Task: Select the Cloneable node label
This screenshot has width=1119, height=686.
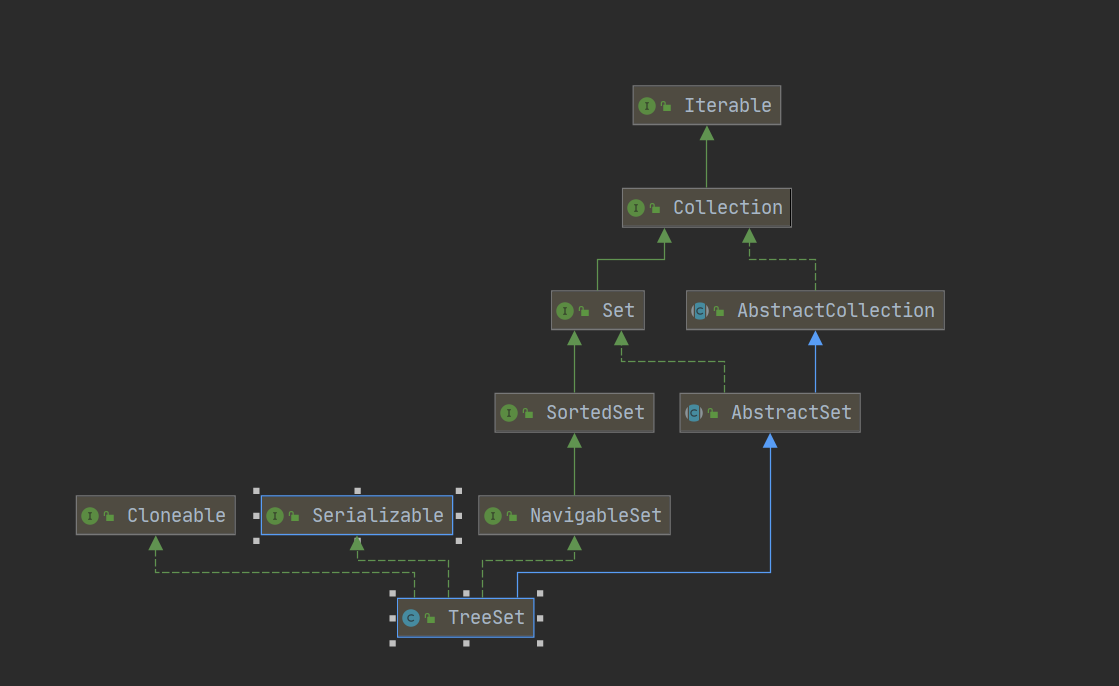Action: point(176,516)
